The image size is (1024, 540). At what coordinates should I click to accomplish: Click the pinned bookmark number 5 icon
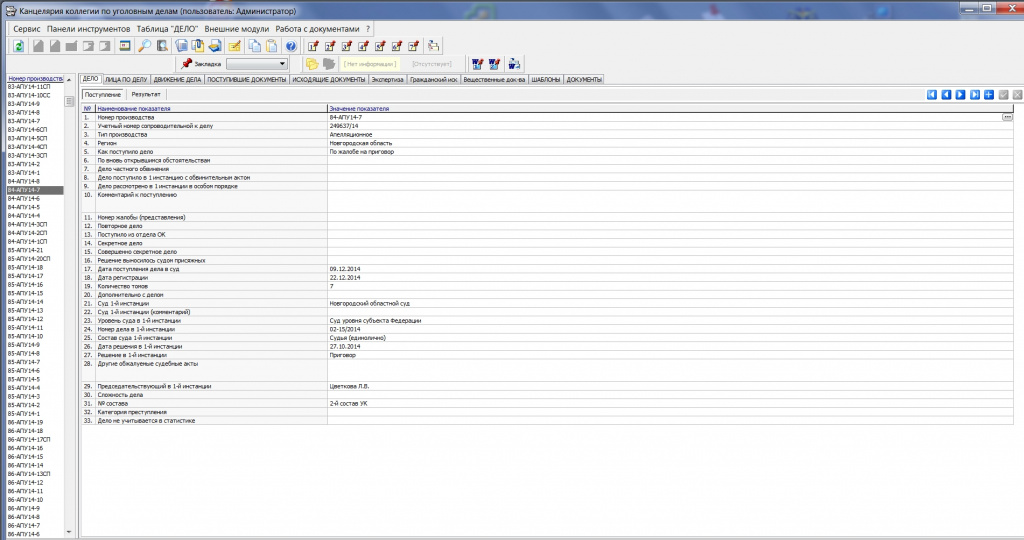(x=380, y=46)
